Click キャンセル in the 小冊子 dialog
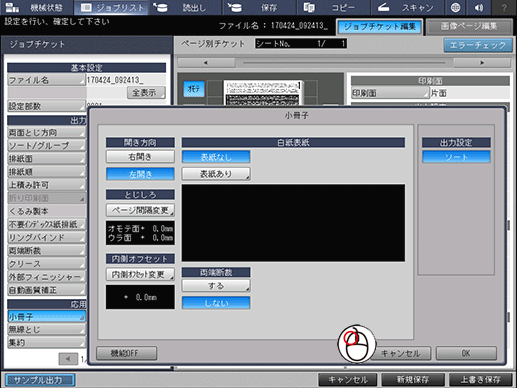The width and height of the screenshot is (517, 388). click(400, 353)
